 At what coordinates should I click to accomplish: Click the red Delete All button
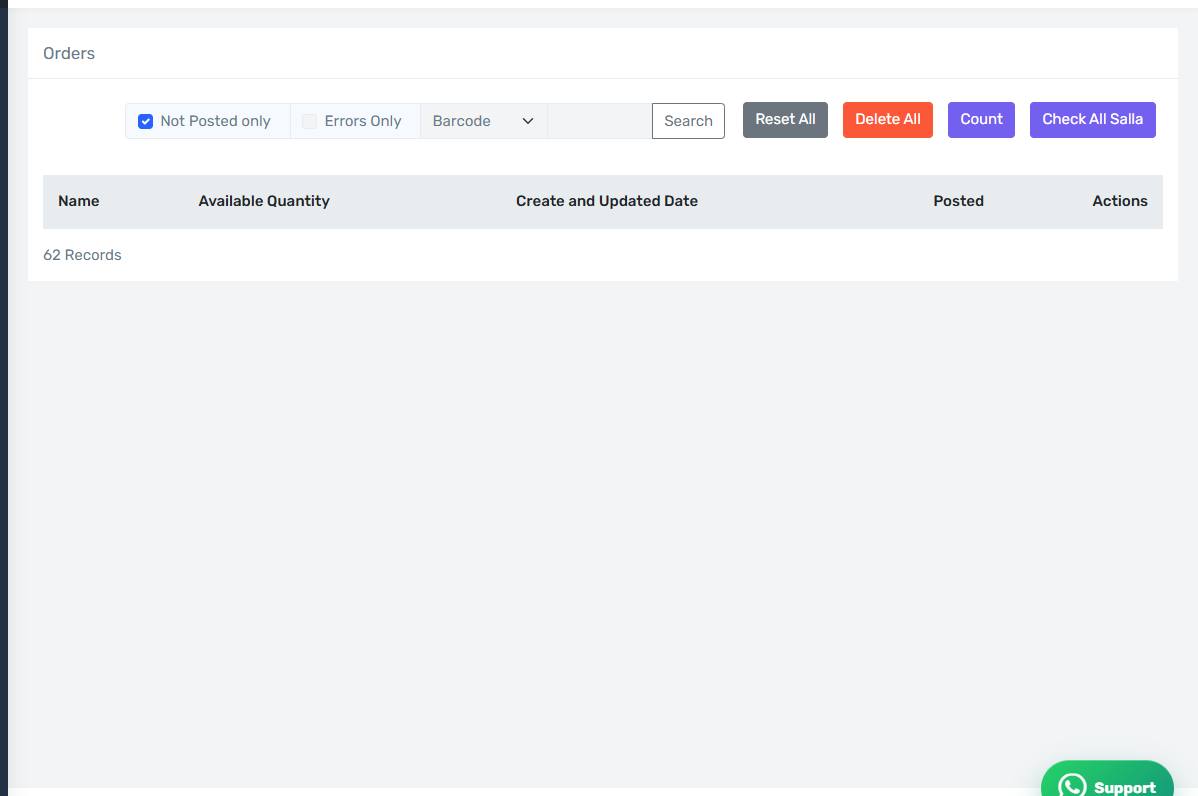888,120
